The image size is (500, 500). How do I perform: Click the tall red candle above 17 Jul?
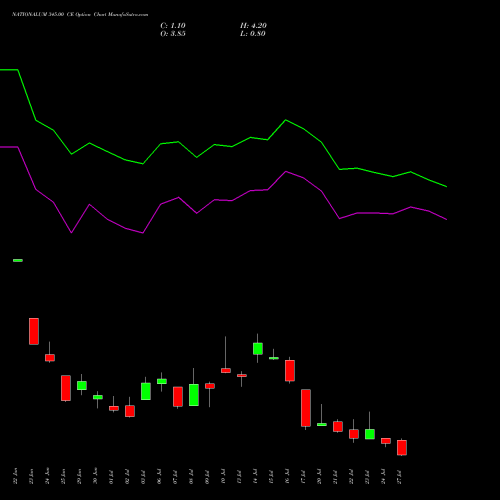306,408
